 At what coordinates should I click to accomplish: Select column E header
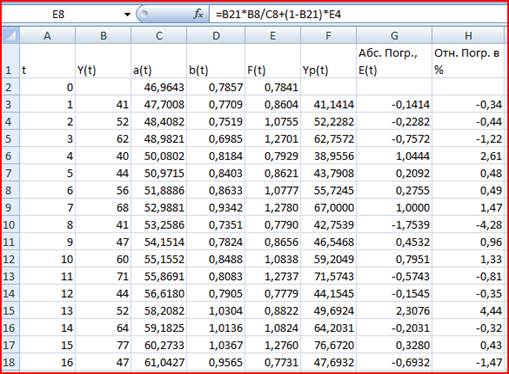pos(273,35)
